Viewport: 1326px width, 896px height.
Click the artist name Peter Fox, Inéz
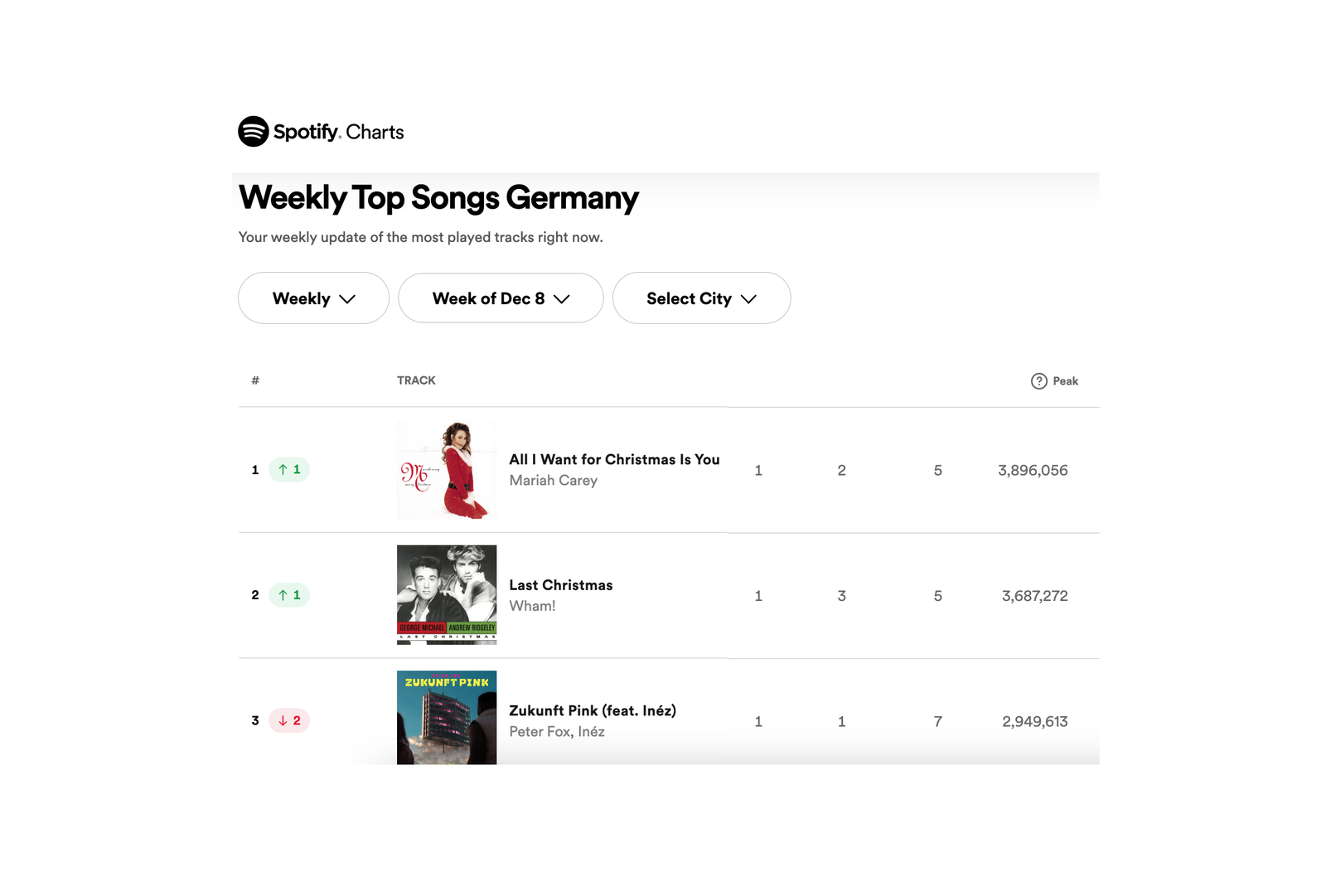click(x=556, y=731)
